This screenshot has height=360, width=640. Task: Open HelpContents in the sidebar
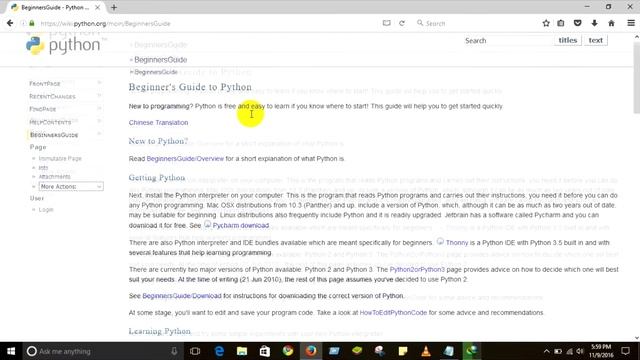50,122
